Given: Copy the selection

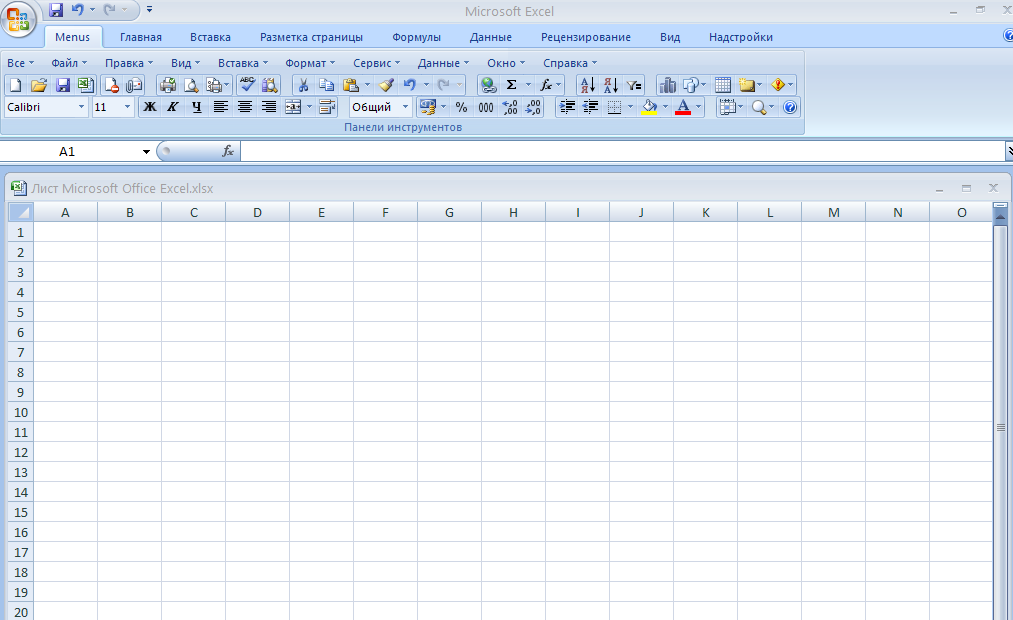Looking at the screenshot, I should (327, 85).
